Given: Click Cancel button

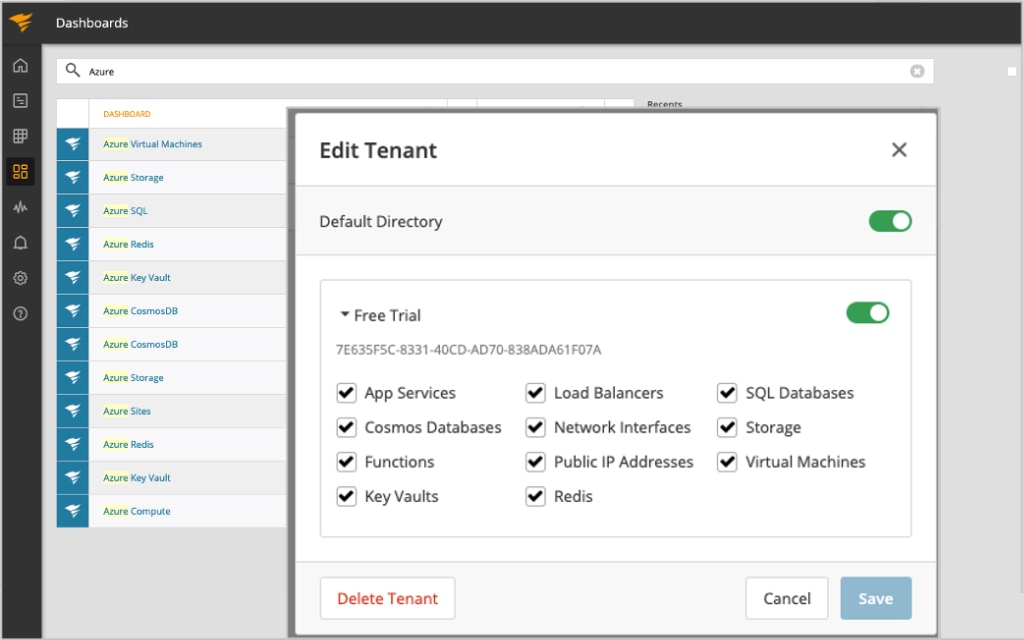Looking at the screenshot, I should point(787,598).
